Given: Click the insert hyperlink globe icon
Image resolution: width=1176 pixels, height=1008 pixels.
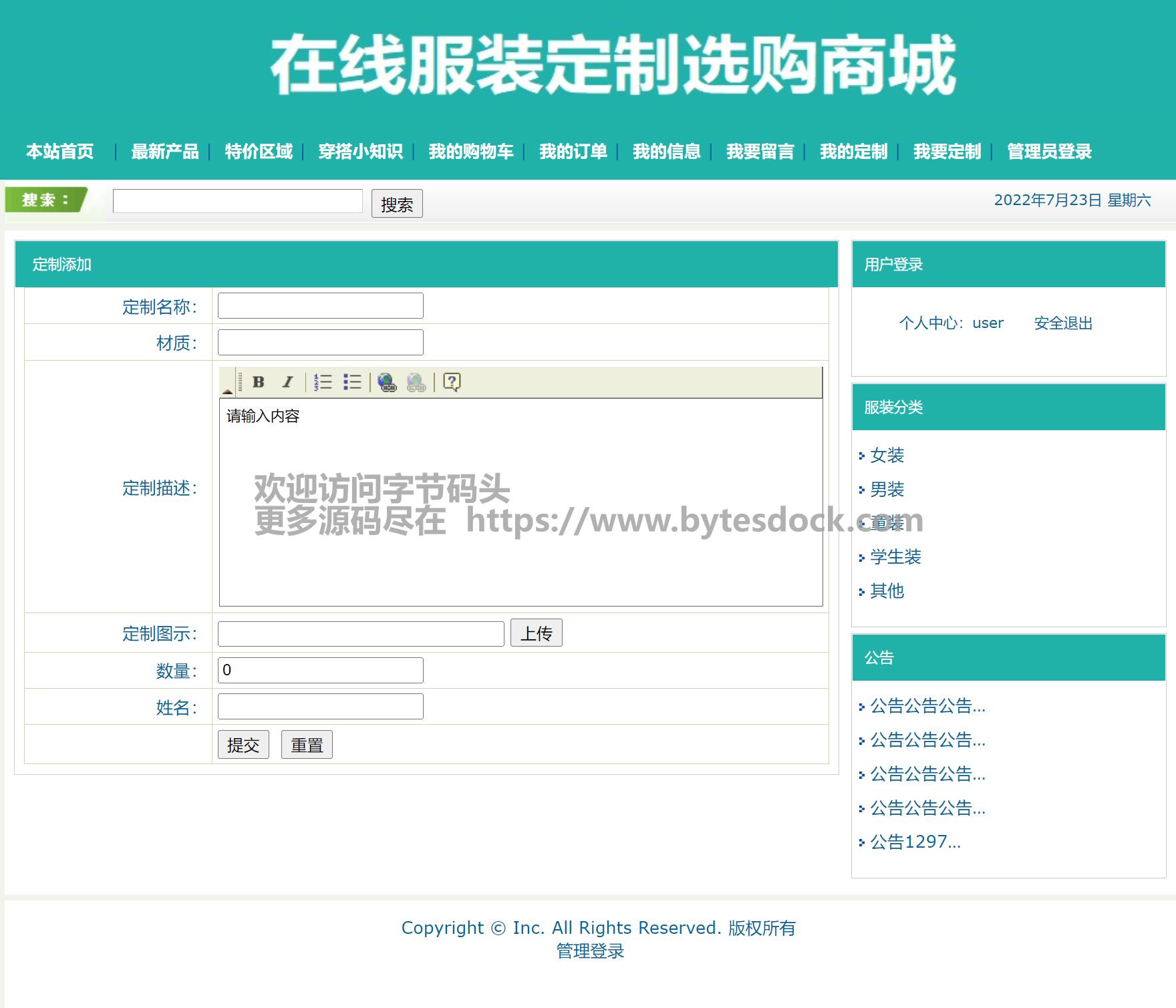Looking at the screenshot, I should (387, 382).
